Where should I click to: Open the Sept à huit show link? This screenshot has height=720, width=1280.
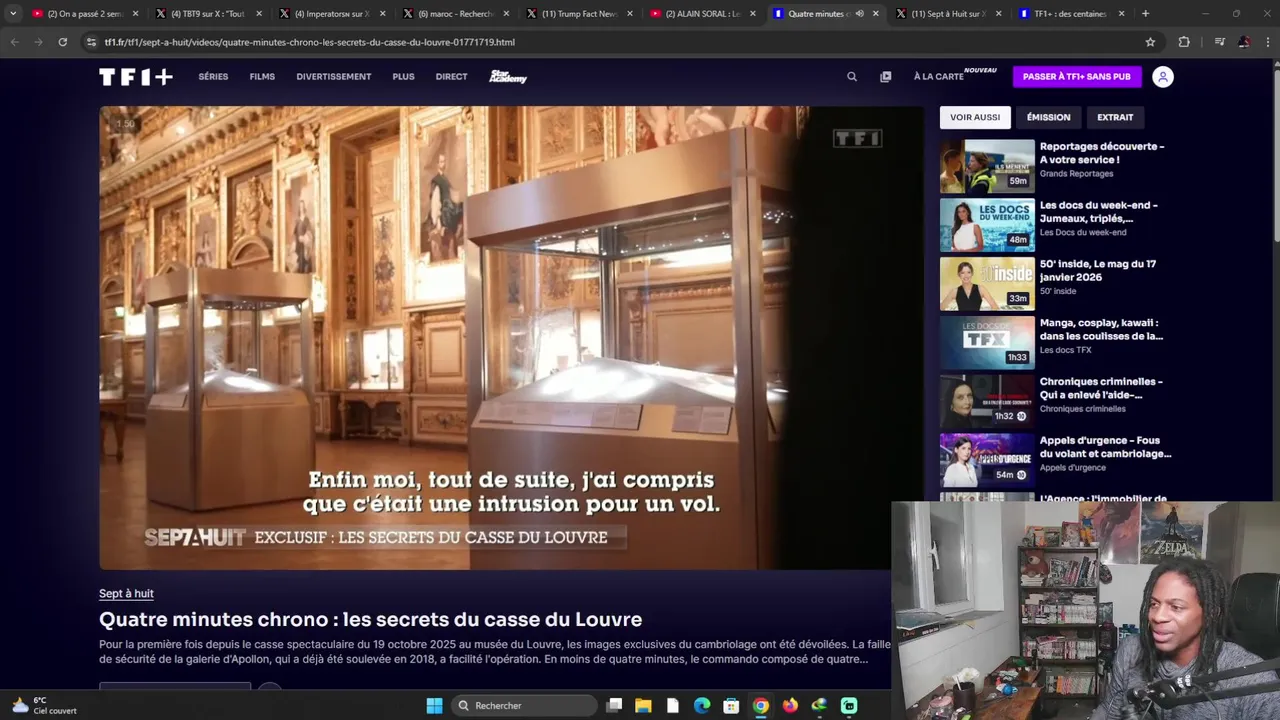pyautogui.click(x=126, y=594)
